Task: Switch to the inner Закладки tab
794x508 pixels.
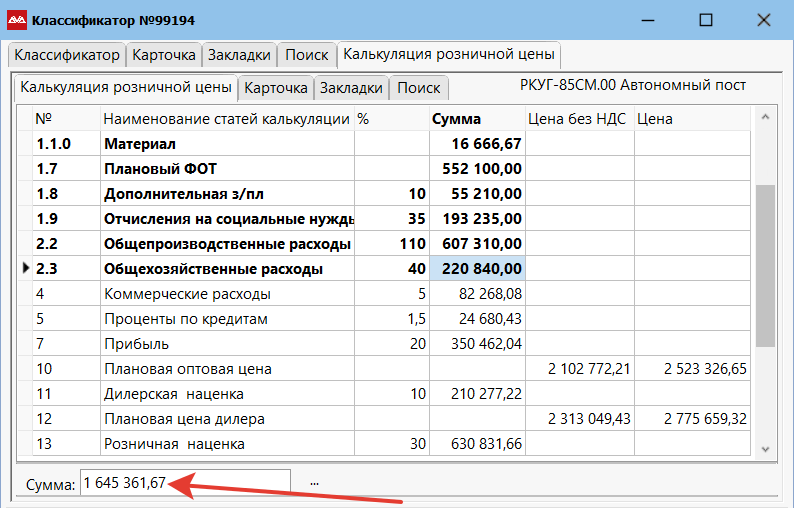Action: click(x=351, y=88)
